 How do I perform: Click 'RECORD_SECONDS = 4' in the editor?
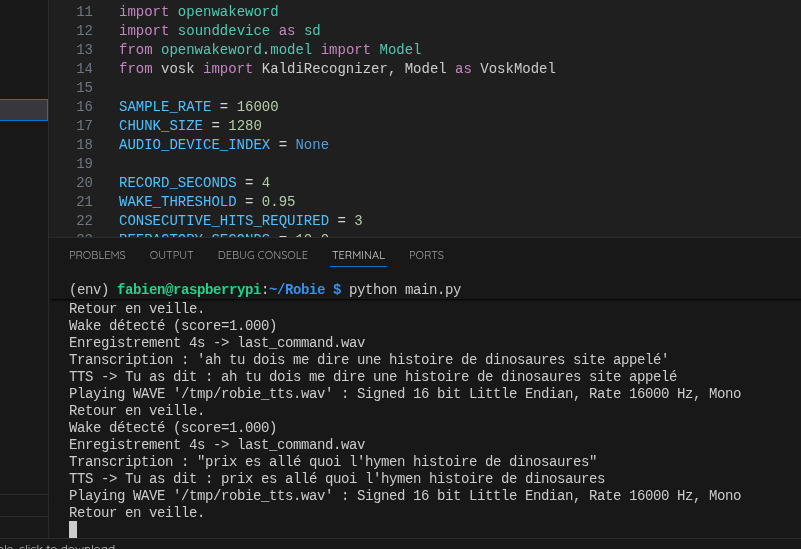point(194,183)
